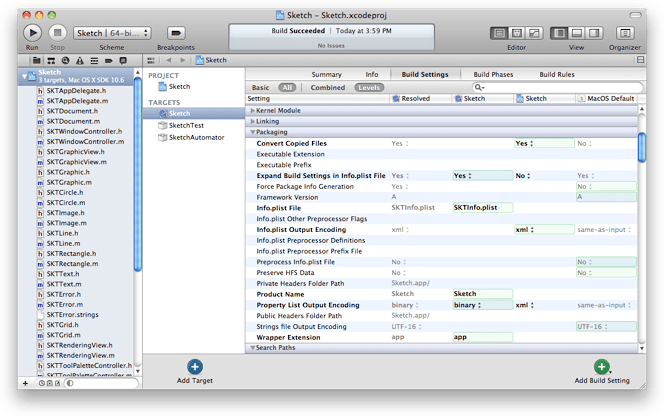
Task: Select the Sketch project under PROJECT
Action: tap(174, 86)
